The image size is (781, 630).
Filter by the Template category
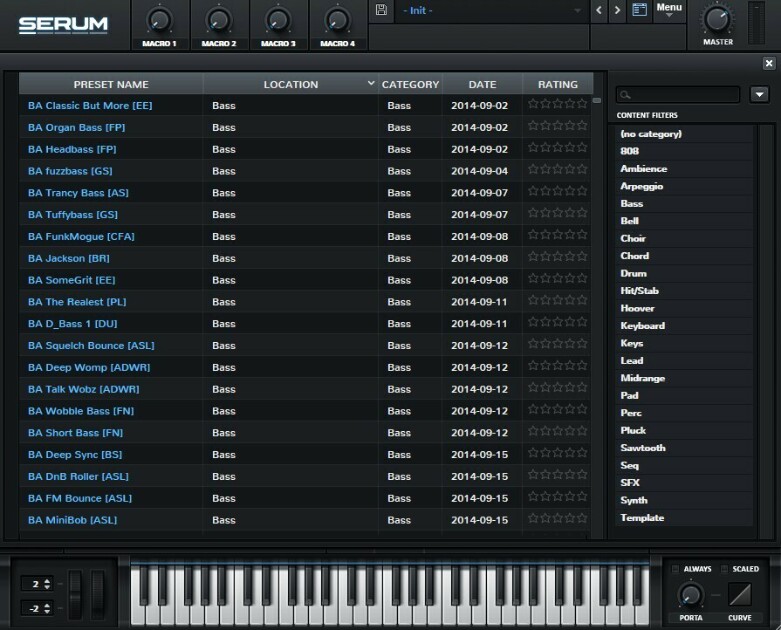click(683, 517)
